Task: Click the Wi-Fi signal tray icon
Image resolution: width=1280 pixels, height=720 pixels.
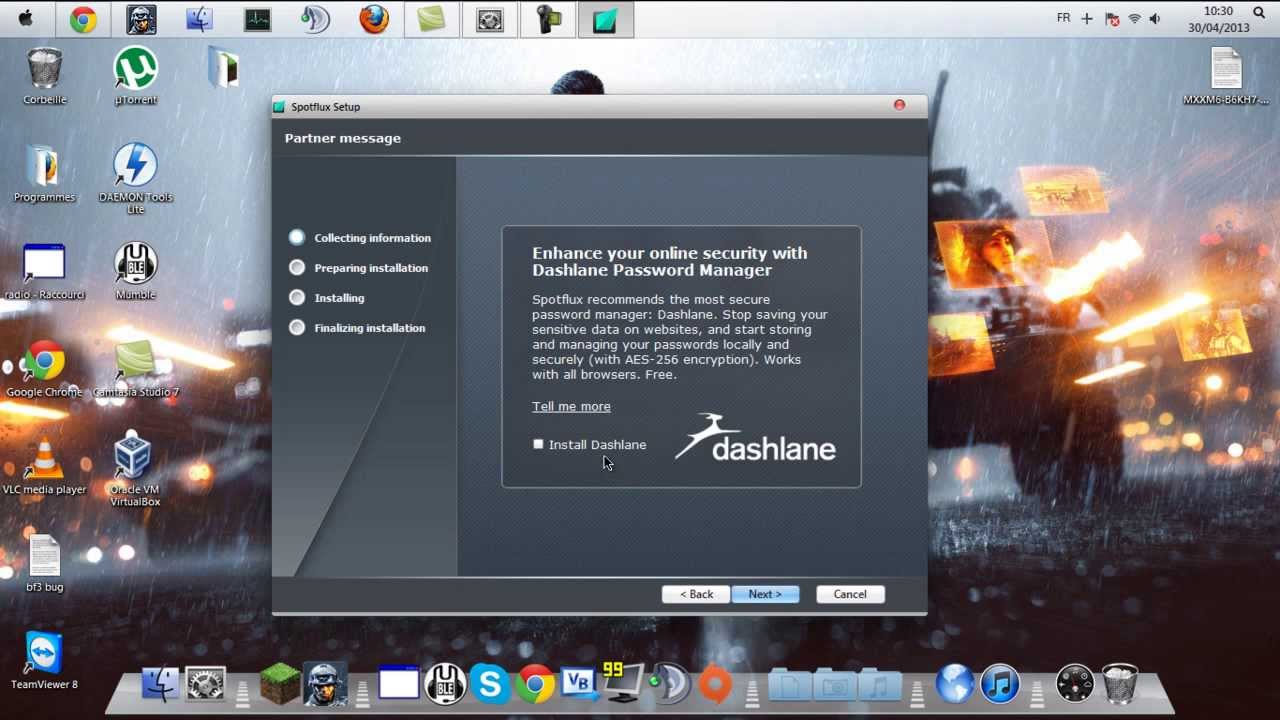Action: click(x=1134, y=19)
